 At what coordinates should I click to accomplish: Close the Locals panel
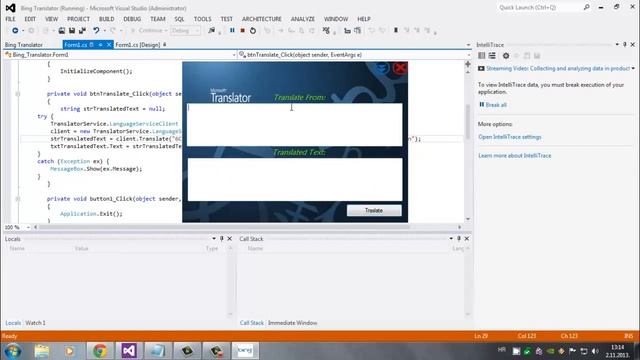pyautogui.click(x=229, y=239)
